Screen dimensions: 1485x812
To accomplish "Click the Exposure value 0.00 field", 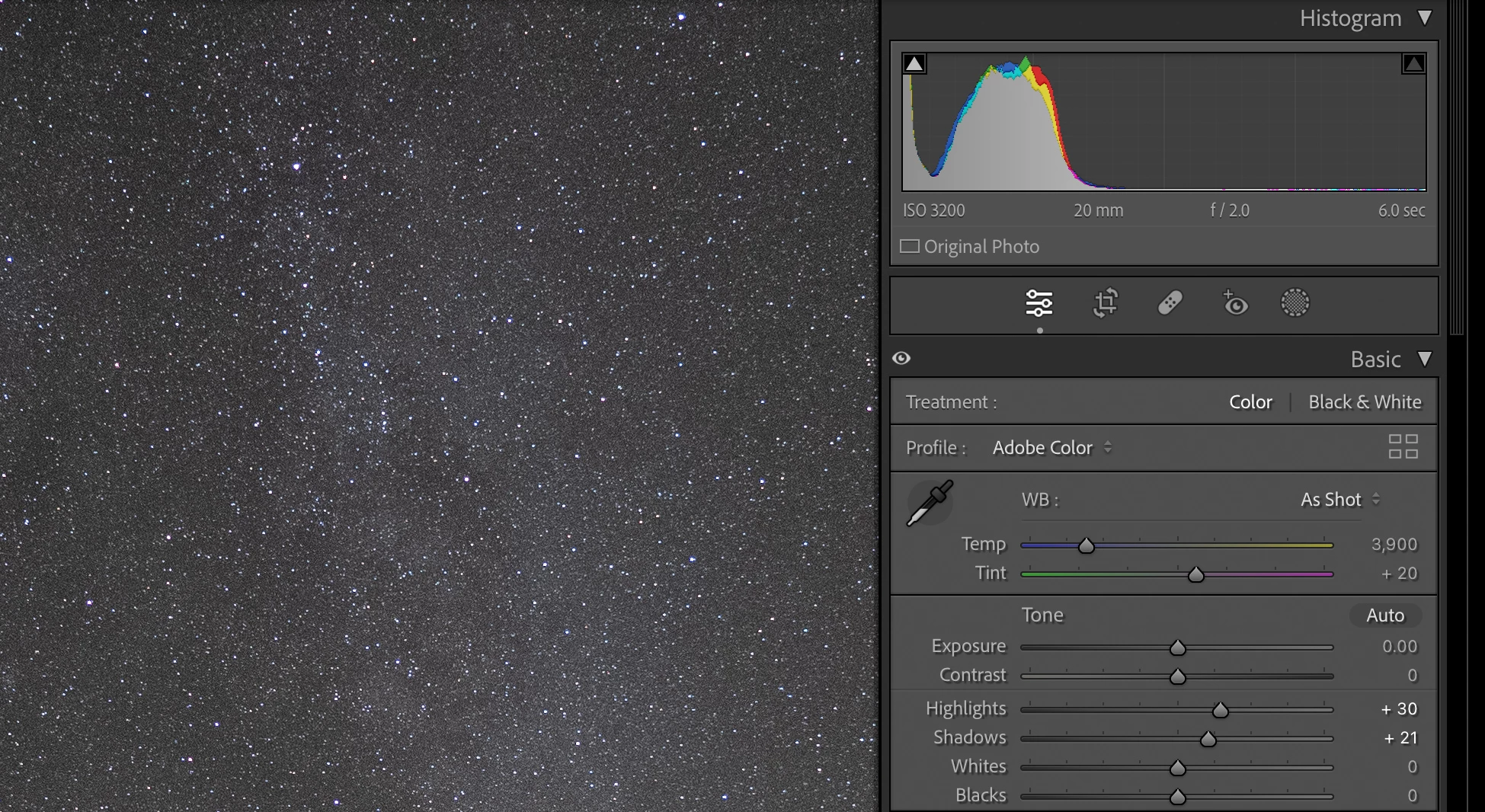I will [x=1400, y=646].
